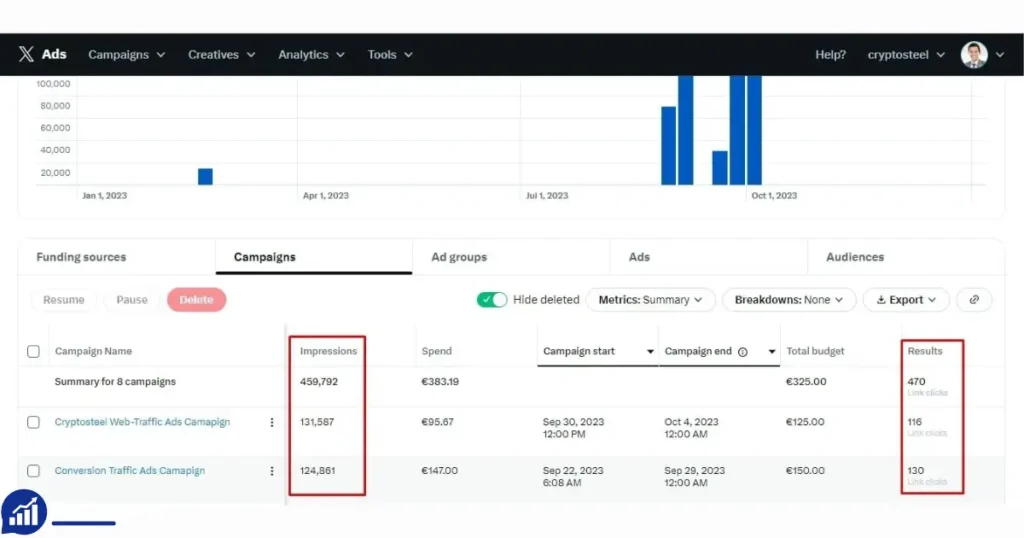Click the X Ads logo
Screen dimensions: 1024x538
[x=42, y=54]
